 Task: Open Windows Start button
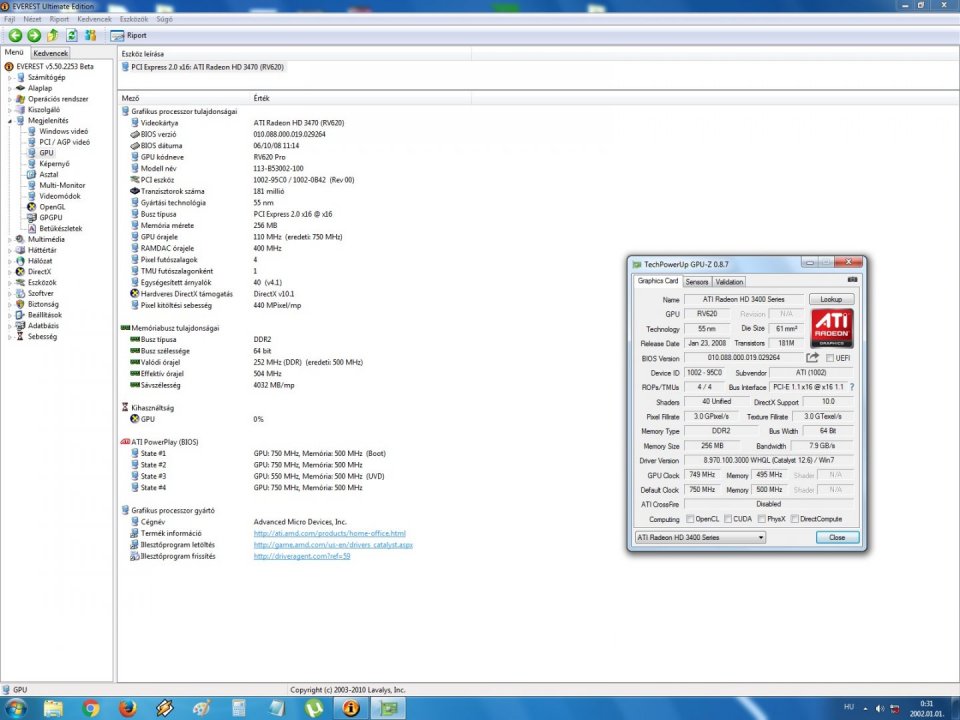click(15, 708)
